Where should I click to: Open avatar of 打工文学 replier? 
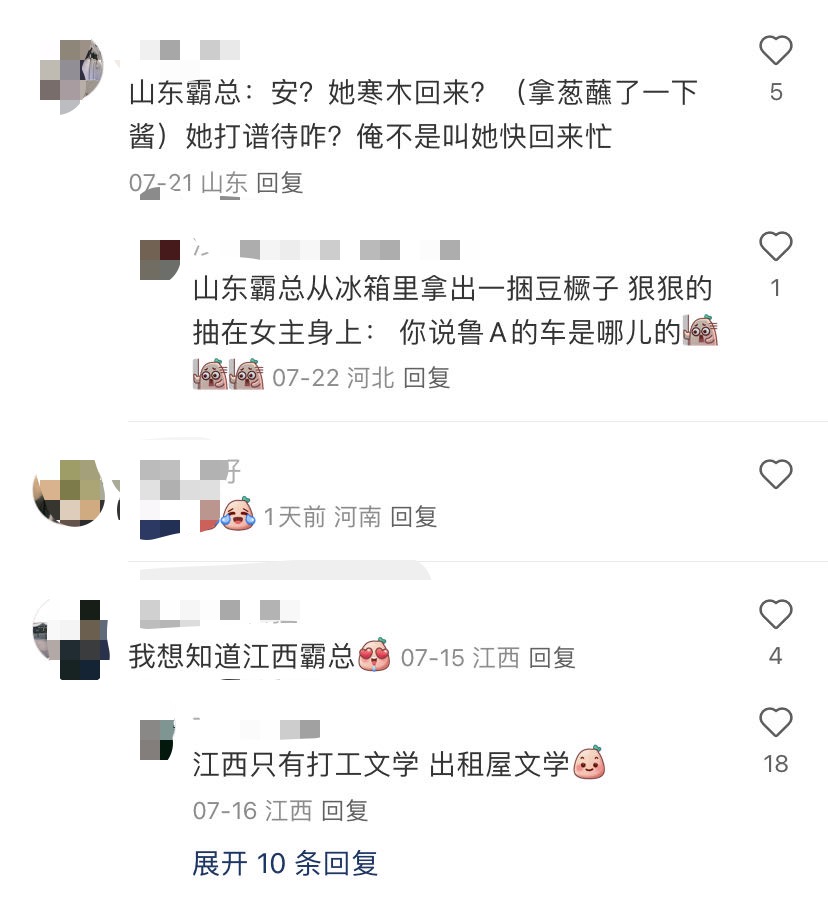(157, 739)
